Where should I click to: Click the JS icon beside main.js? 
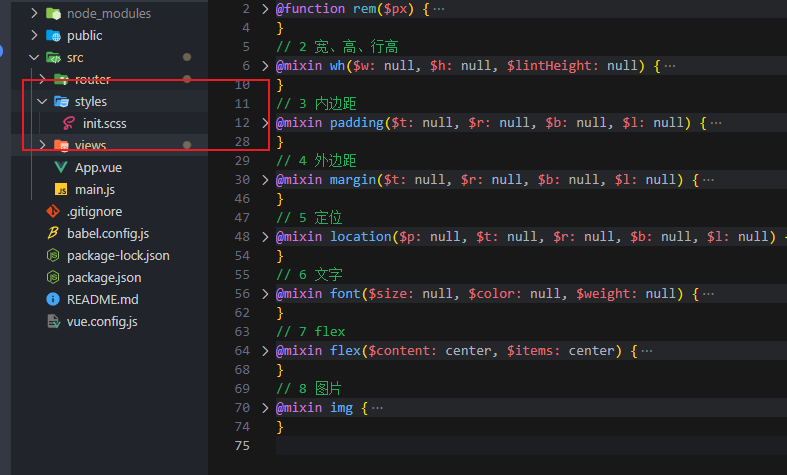(61, 189)
